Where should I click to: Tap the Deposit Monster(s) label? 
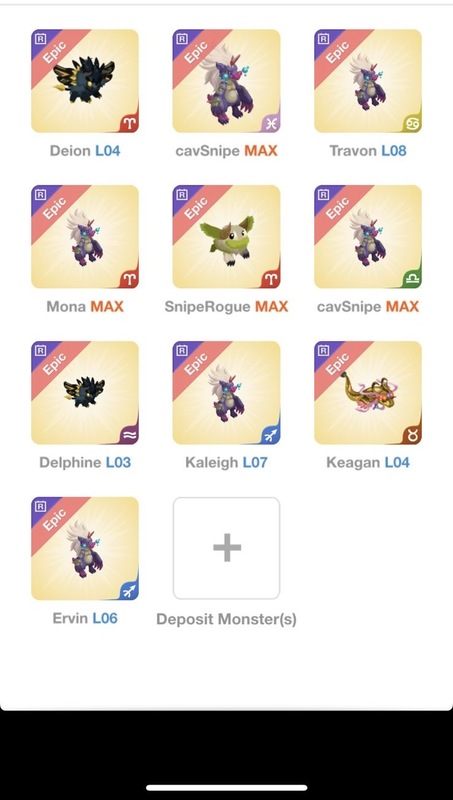click(x=226, y=619)
